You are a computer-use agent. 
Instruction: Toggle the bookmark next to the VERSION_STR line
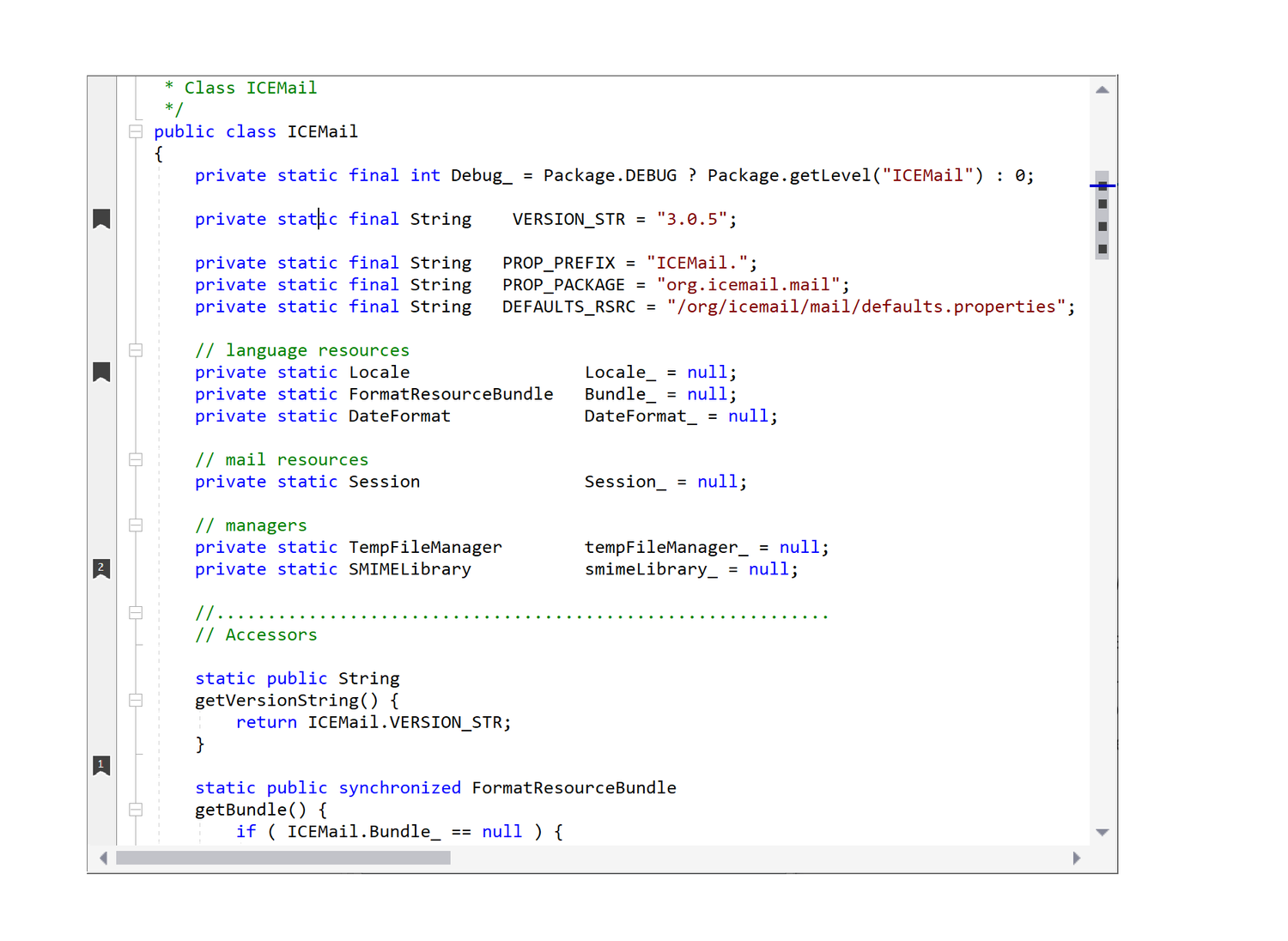(101, 220)
